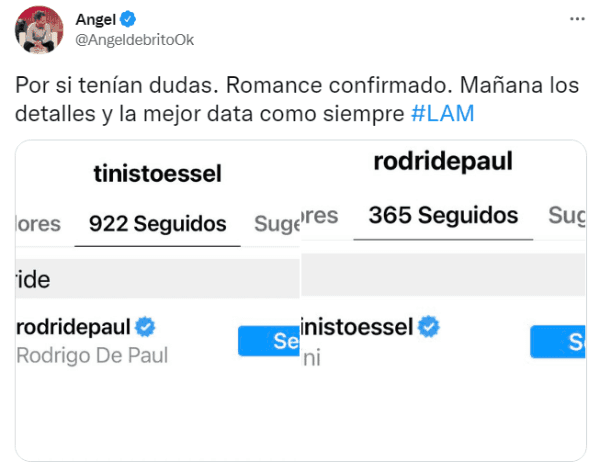
Task: Open the #LAM hashtag link
Action: pyautogui.click(x=442, y=114)
